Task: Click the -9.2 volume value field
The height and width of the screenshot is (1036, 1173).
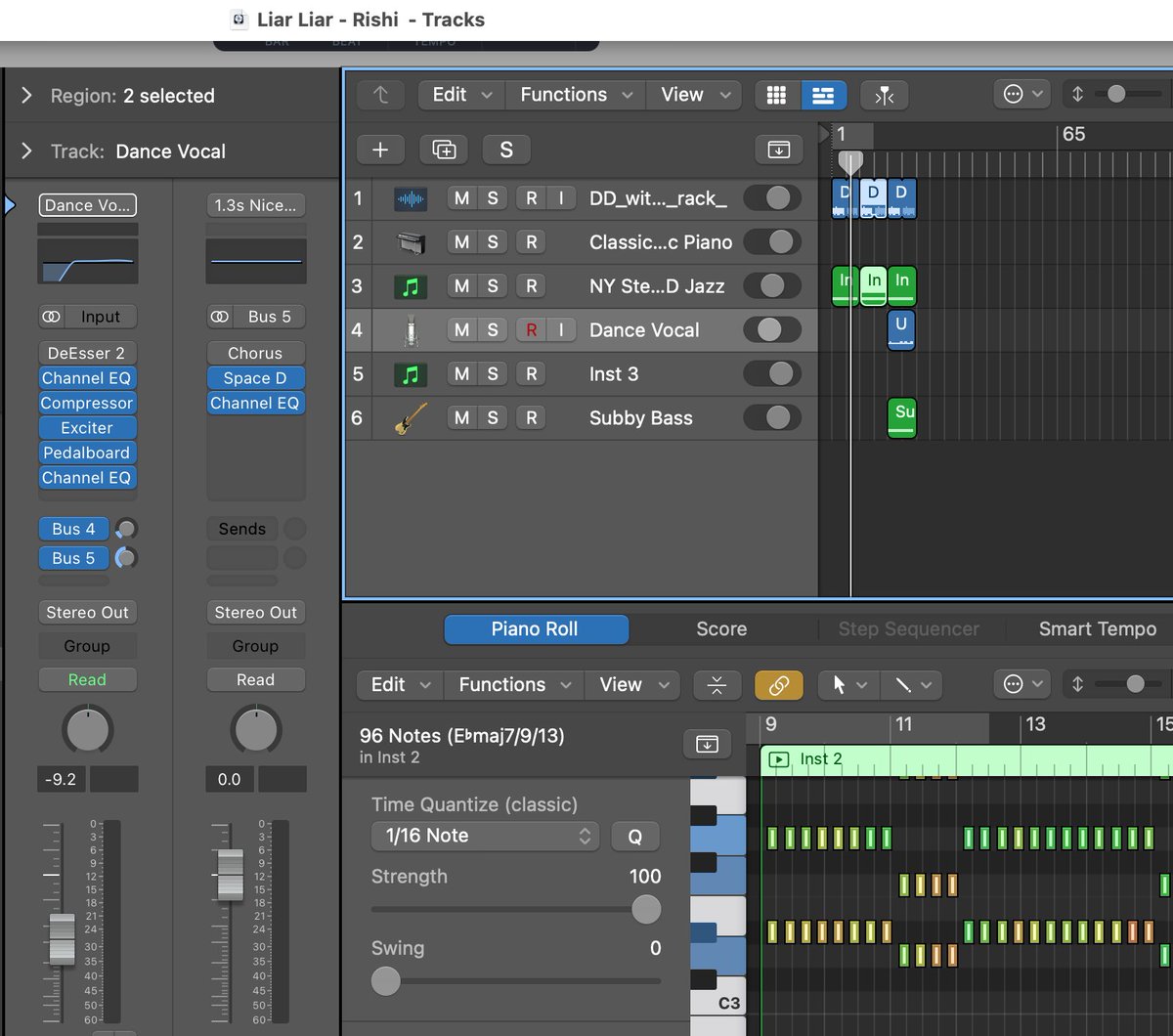Action: point(62,780)
